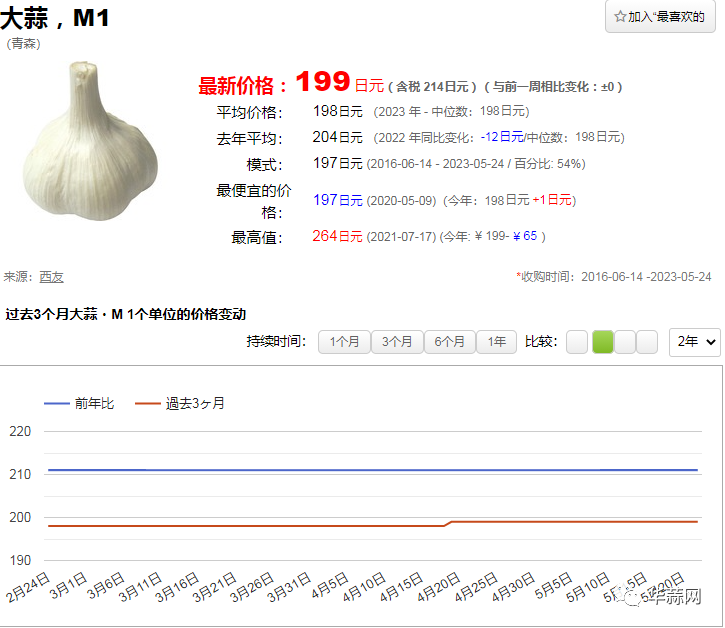
Task: Toggle the first comparison box
Action: pos(577,342)
